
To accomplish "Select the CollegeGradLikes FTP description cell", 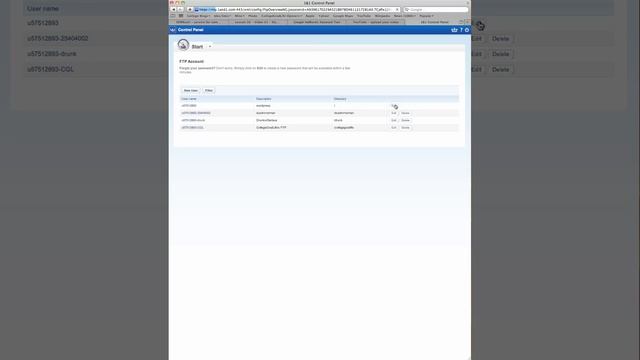I will coord(271,128).
